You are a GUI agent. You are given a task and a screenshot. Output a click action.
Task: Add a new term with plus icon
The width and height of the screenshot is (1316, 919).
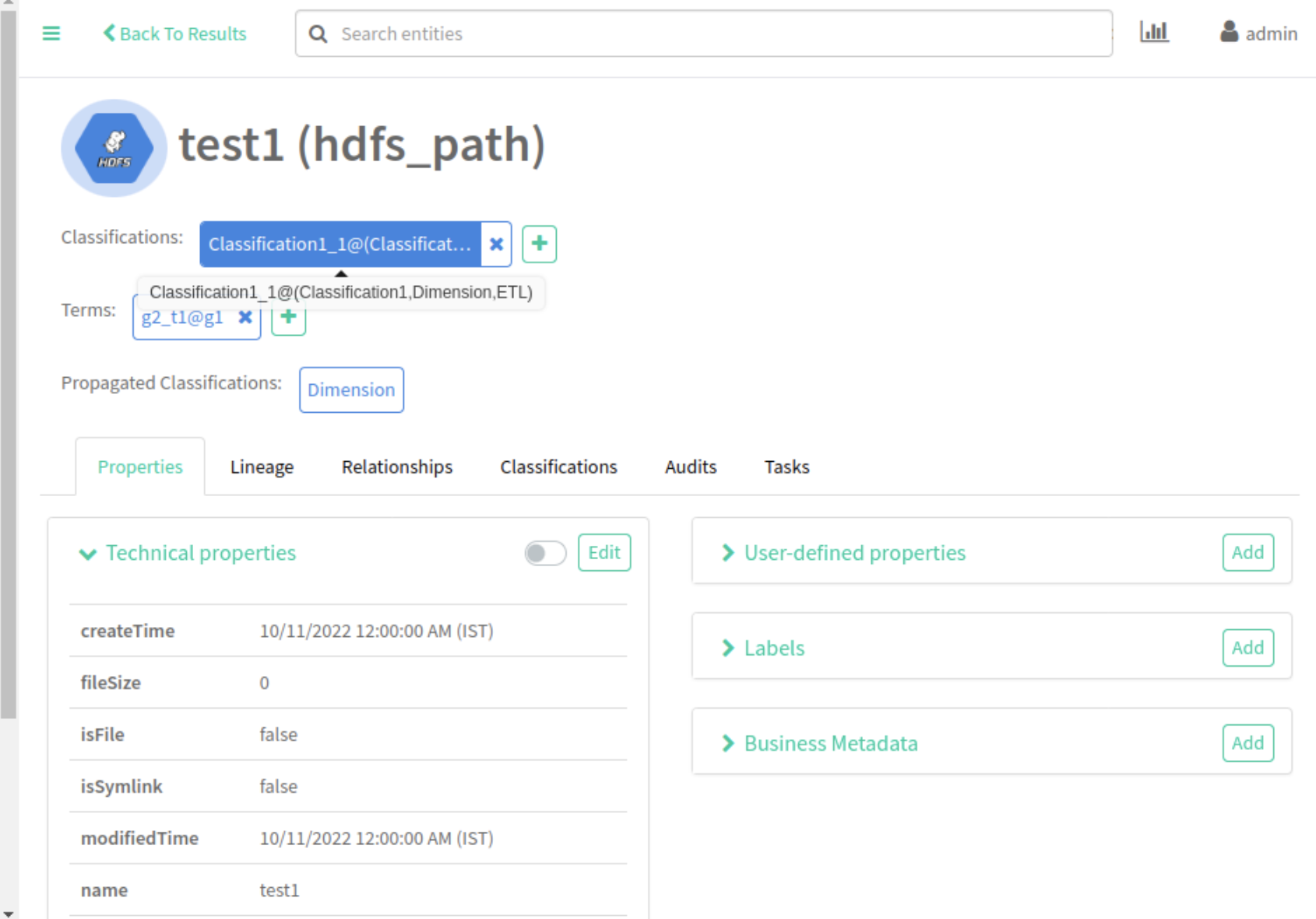coord(289,319)
